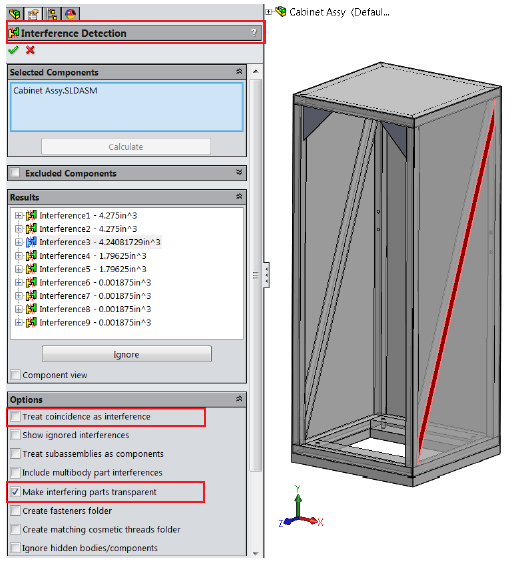The image size is (511, 563).
Task: Click the Calculate button
Action: [126, 146]
